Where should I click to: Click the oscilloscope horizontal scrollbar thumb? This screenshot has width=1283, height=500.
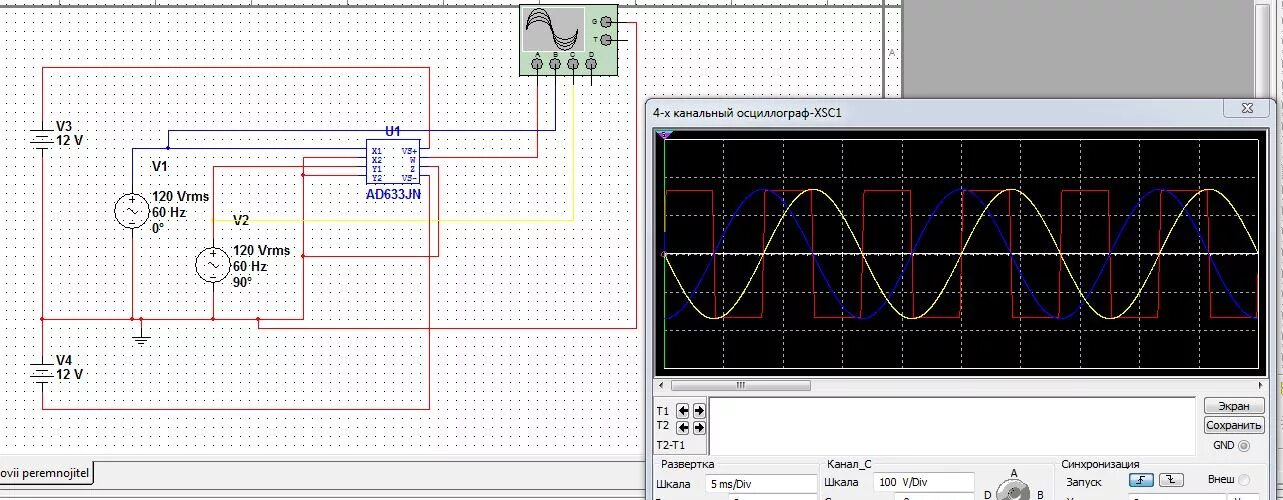(740, 385)
